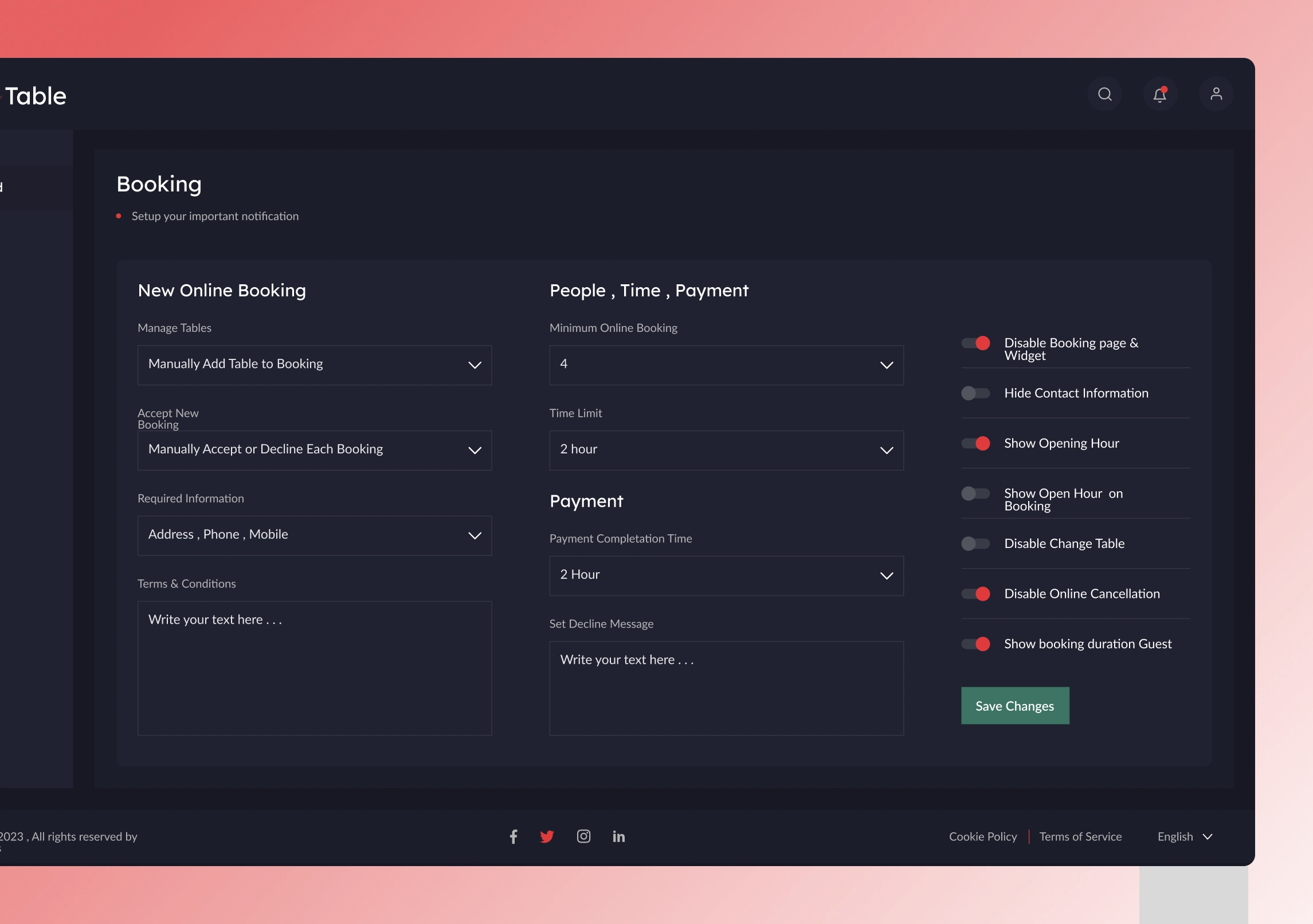Enable Hide Contact Information switch
Screen dimensions: 1313x924
click(x=975, y=393)
